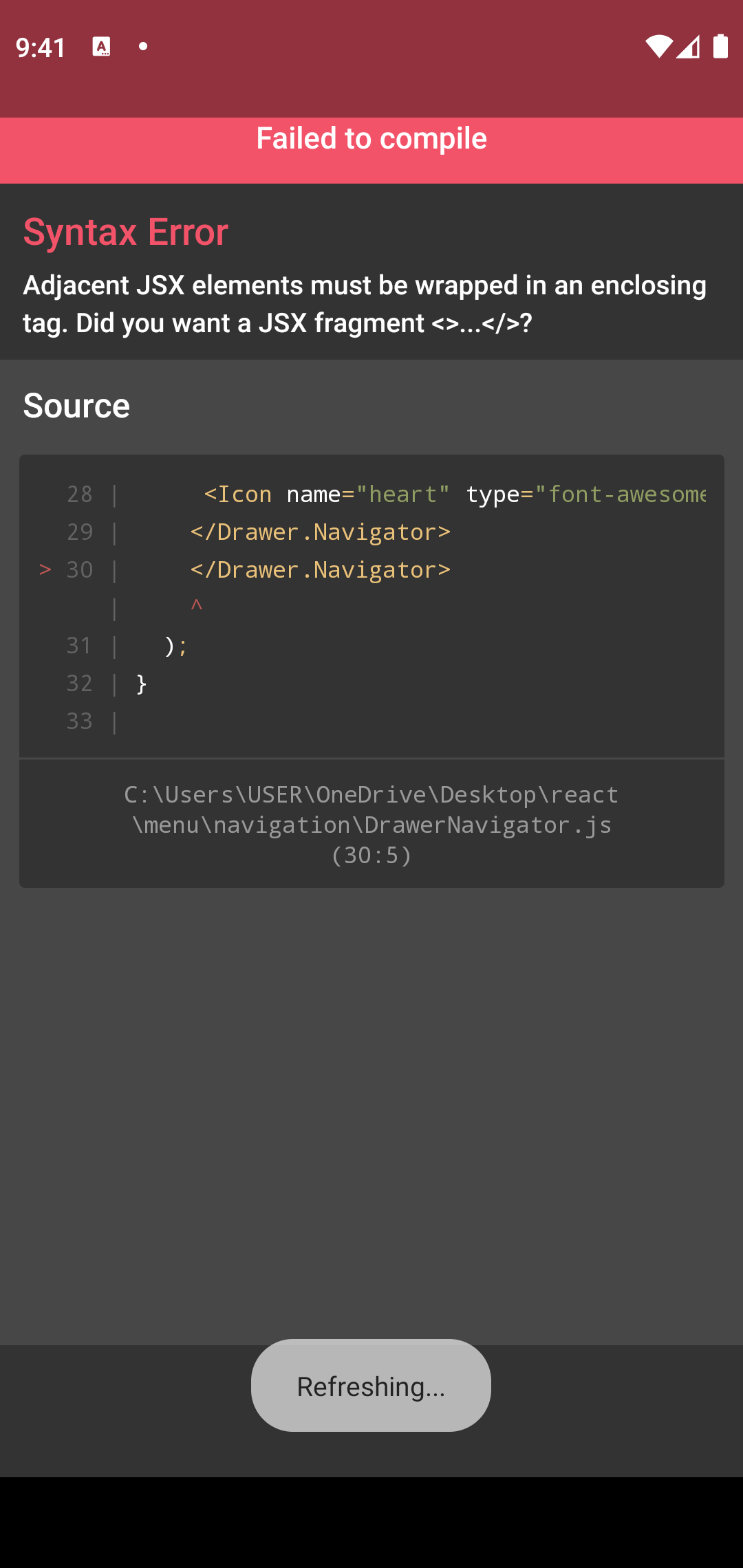
Task: Tap the Source section heading
Action: click(x=76, y=405)
